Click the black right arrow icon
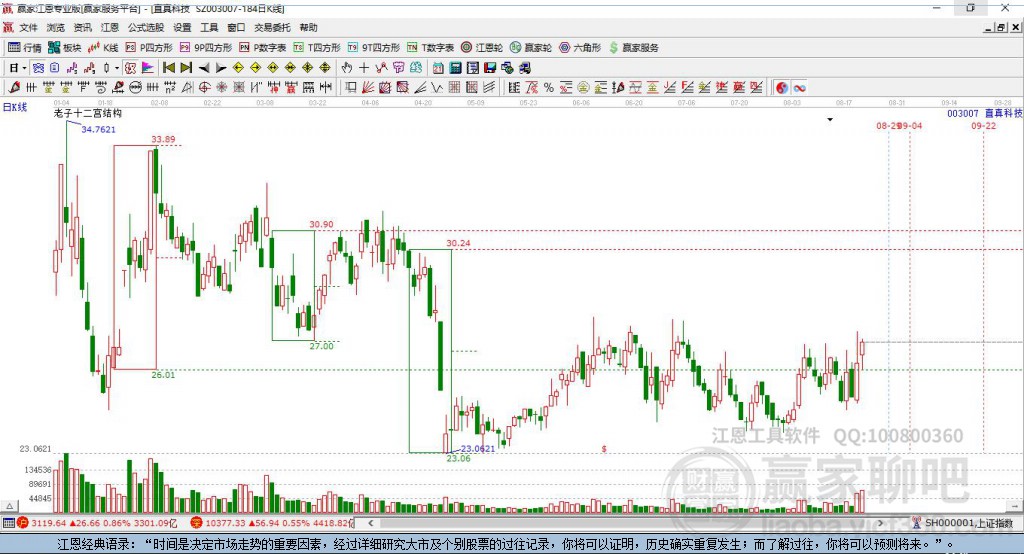1024x554 pixels. point(221,68)
